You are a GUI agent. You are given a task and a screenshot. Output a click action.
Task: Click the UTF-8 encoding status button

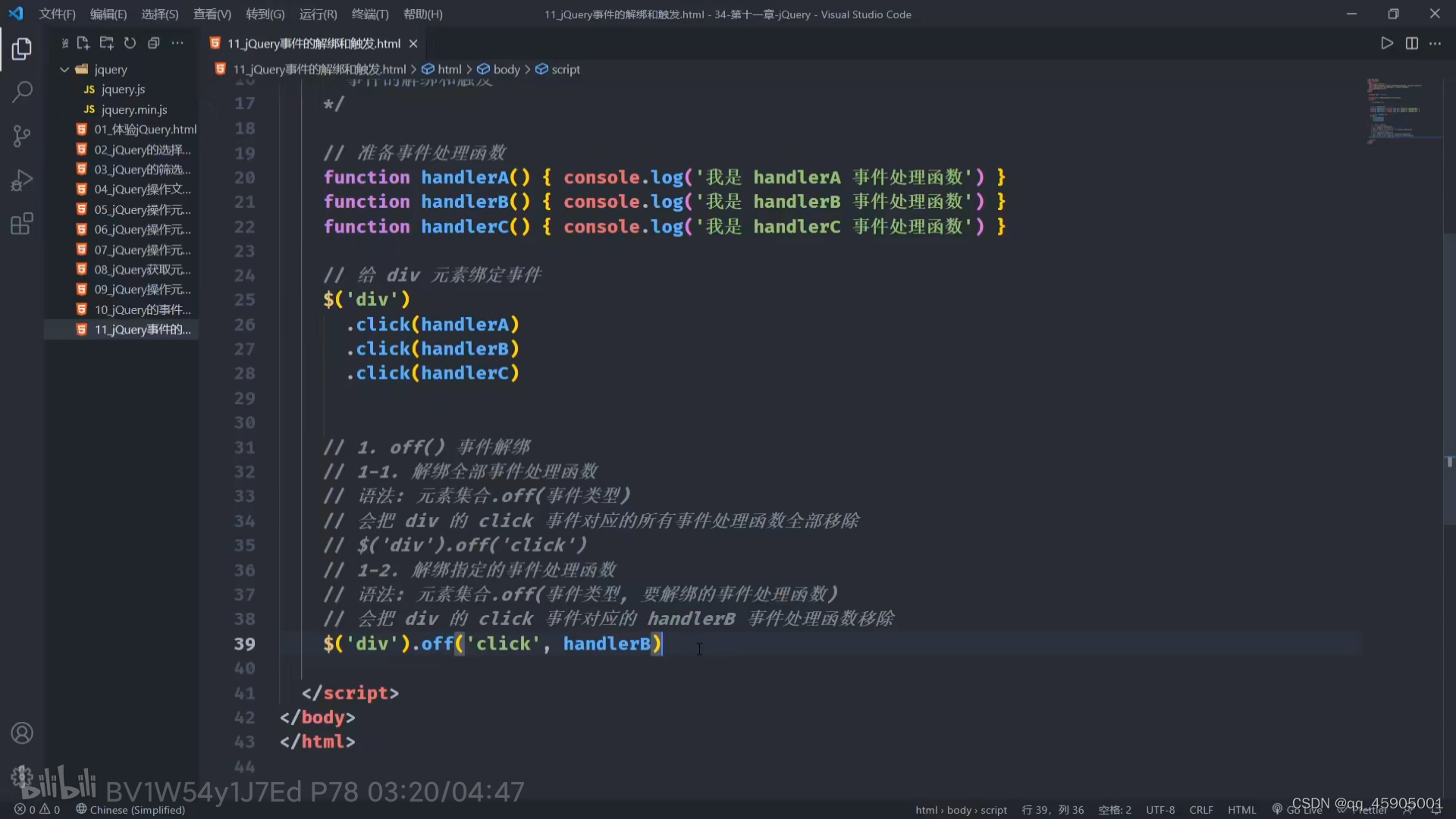click(1159, 810)
